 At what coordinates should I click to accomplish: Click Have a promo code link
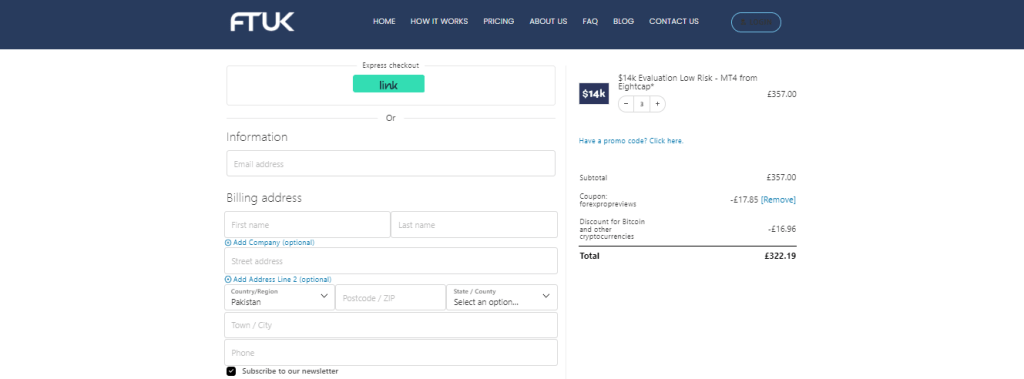[x=631, y=140]
